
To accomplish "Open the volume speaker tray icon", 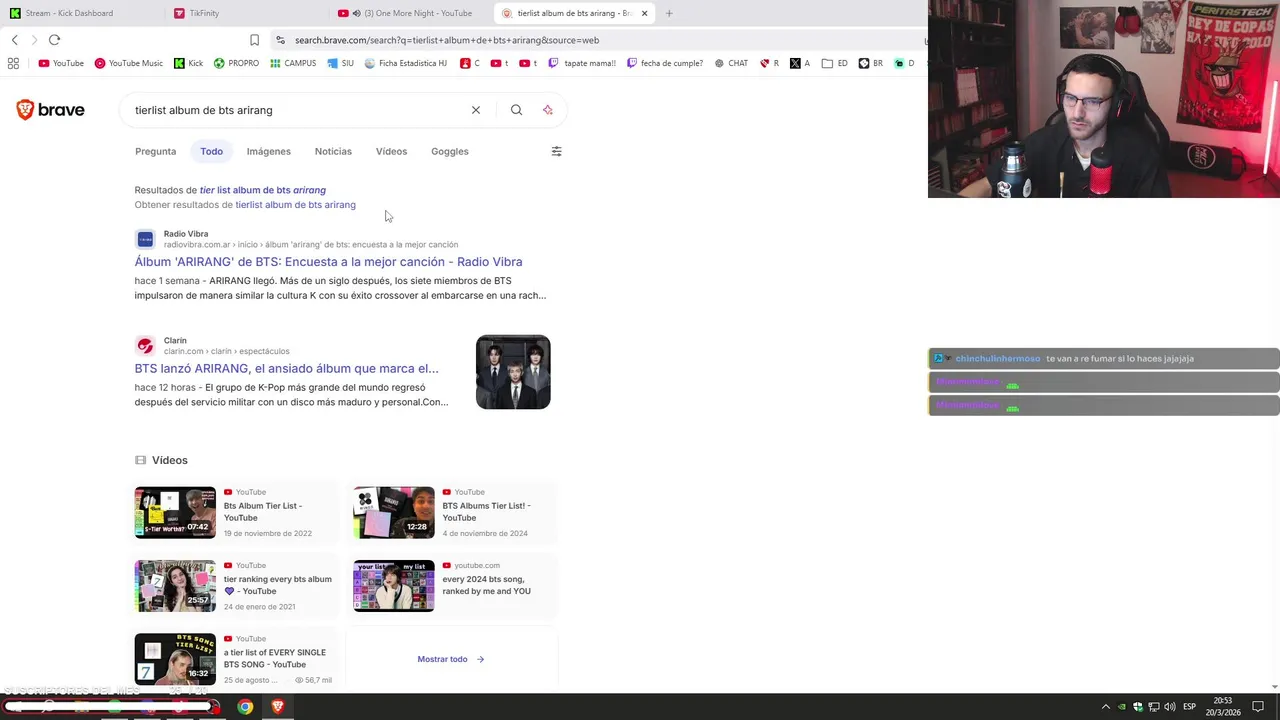I will click(x=1170, y=707).
